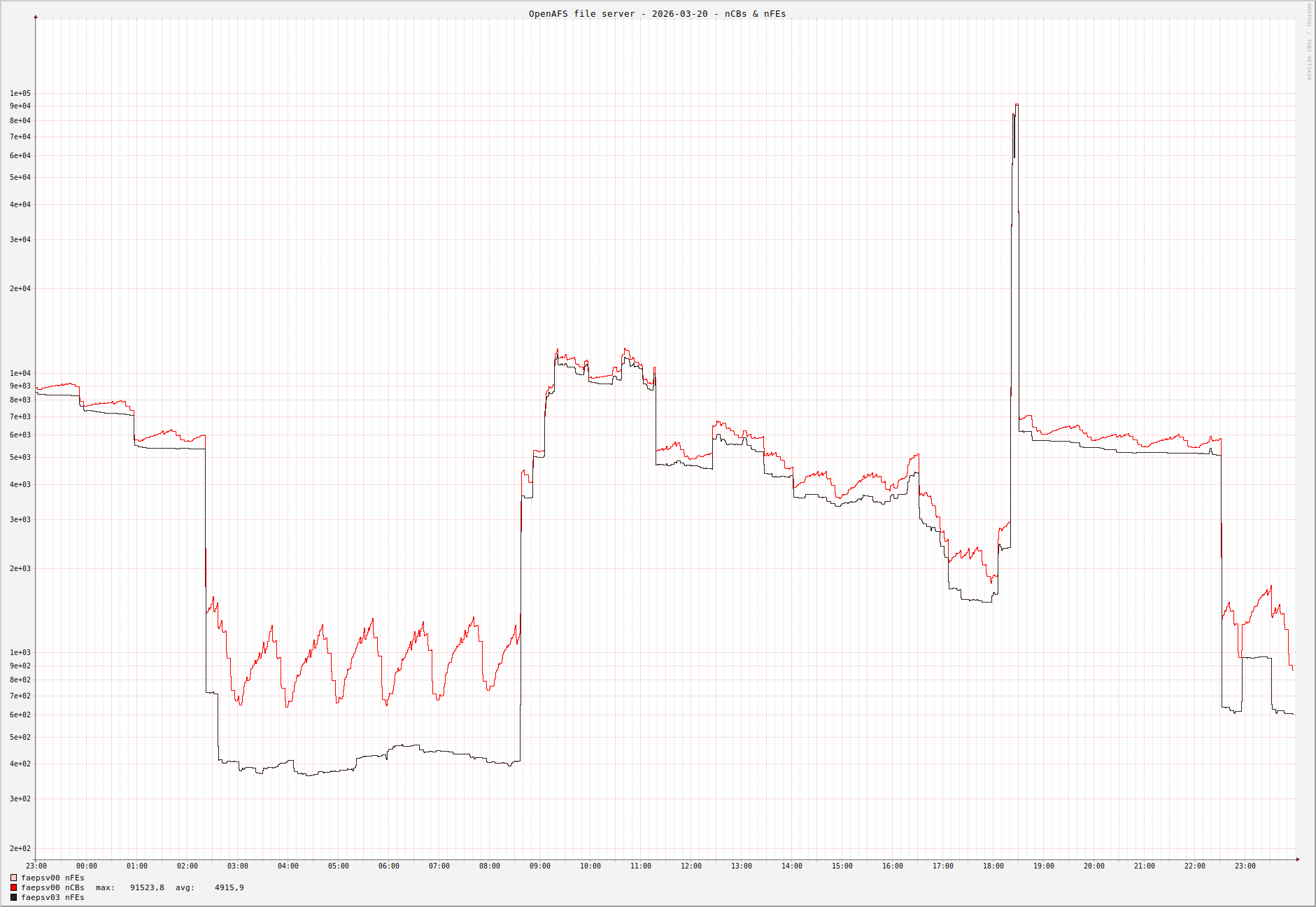Click the max value 91523,8 in legend
Screen dimensions: 1316x907
(x=147, y=887)
